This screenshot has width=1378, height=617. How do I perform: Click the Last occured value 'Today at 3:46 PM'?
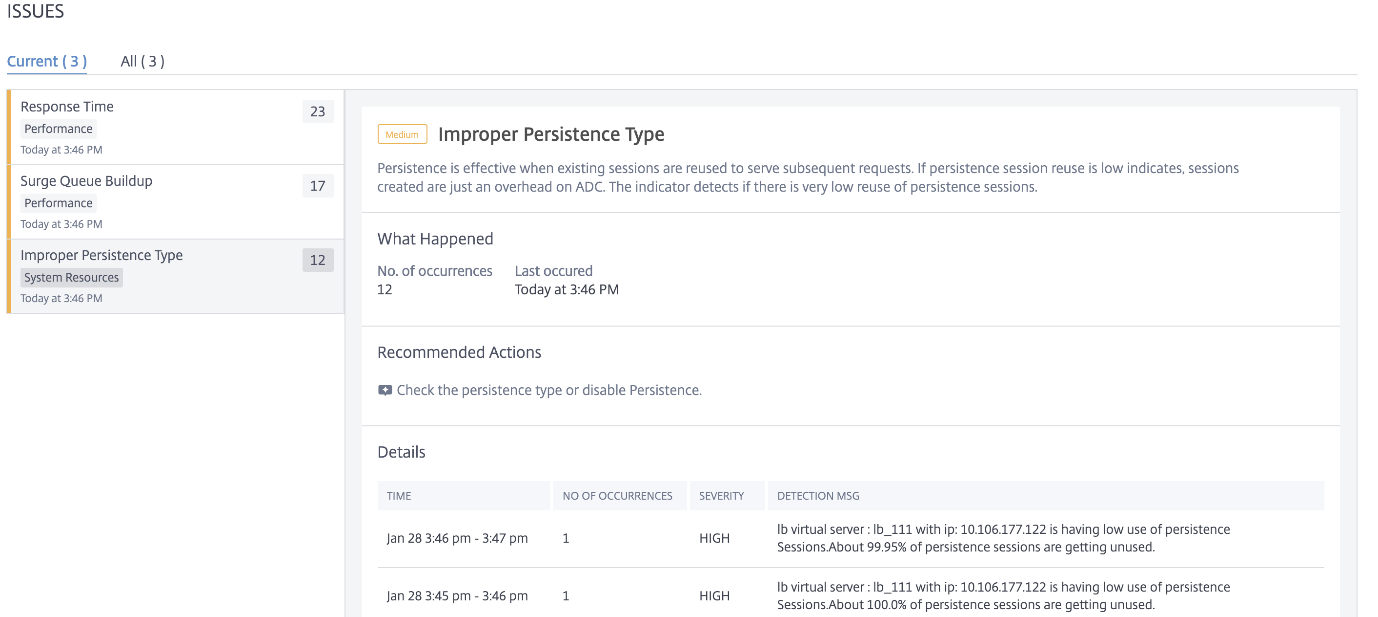567,290
